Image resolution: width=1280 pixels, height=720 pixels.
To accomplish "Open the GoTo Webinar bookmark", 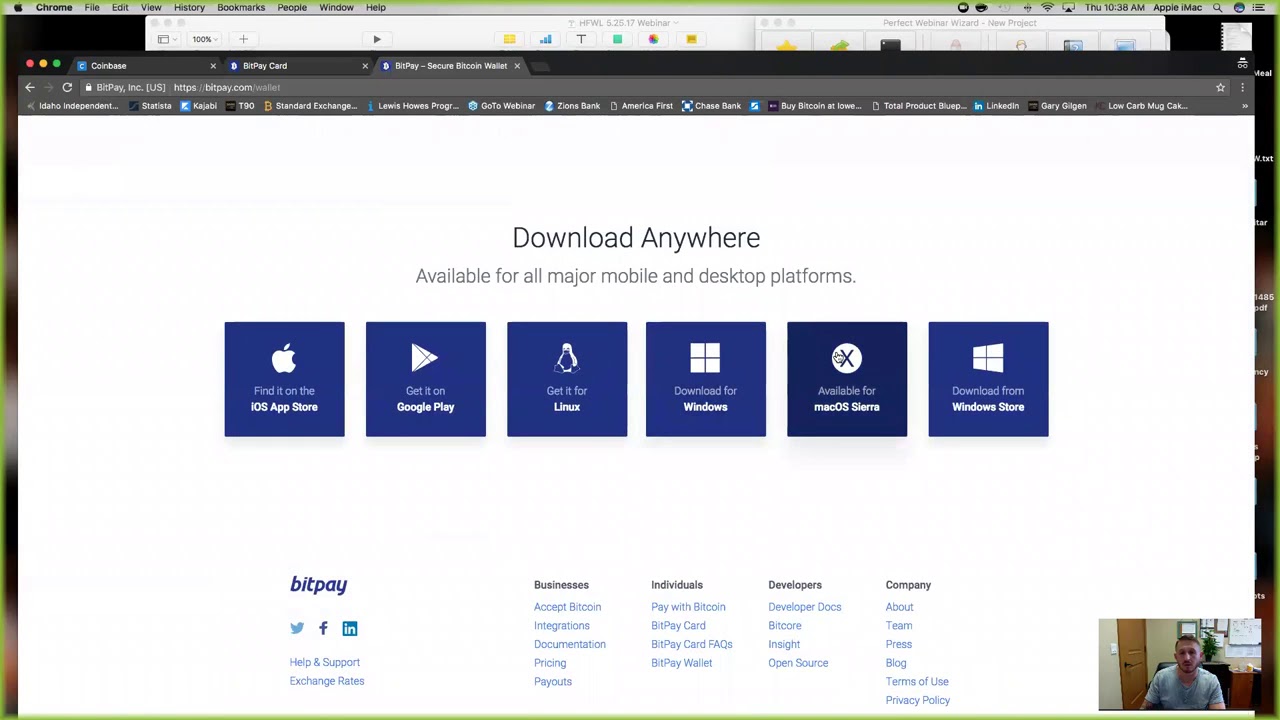I will click(x=501, y=106).
